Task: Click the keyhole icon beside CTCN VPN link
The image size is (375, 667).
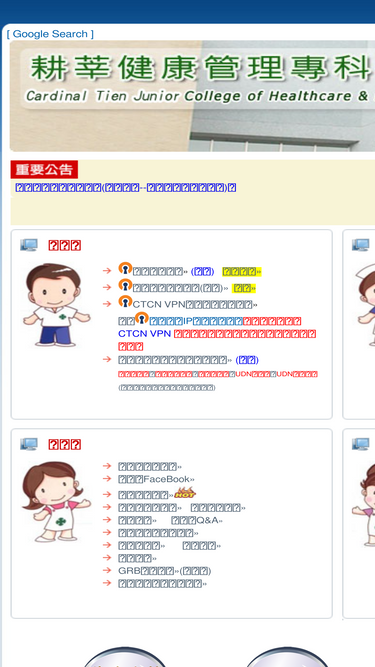Action: click(x=125, y=302)
